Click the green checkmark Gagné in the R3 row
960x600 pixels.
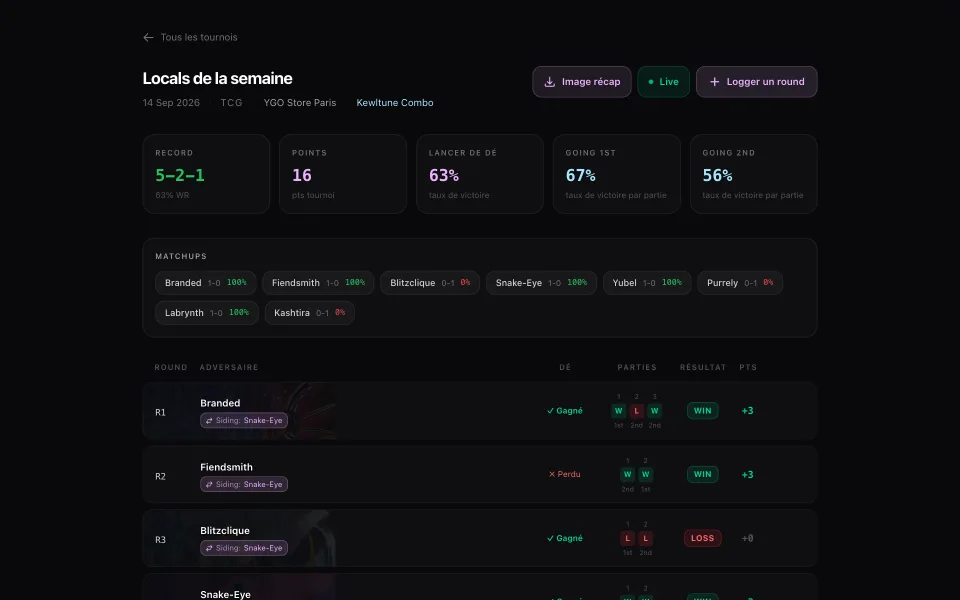564,538
